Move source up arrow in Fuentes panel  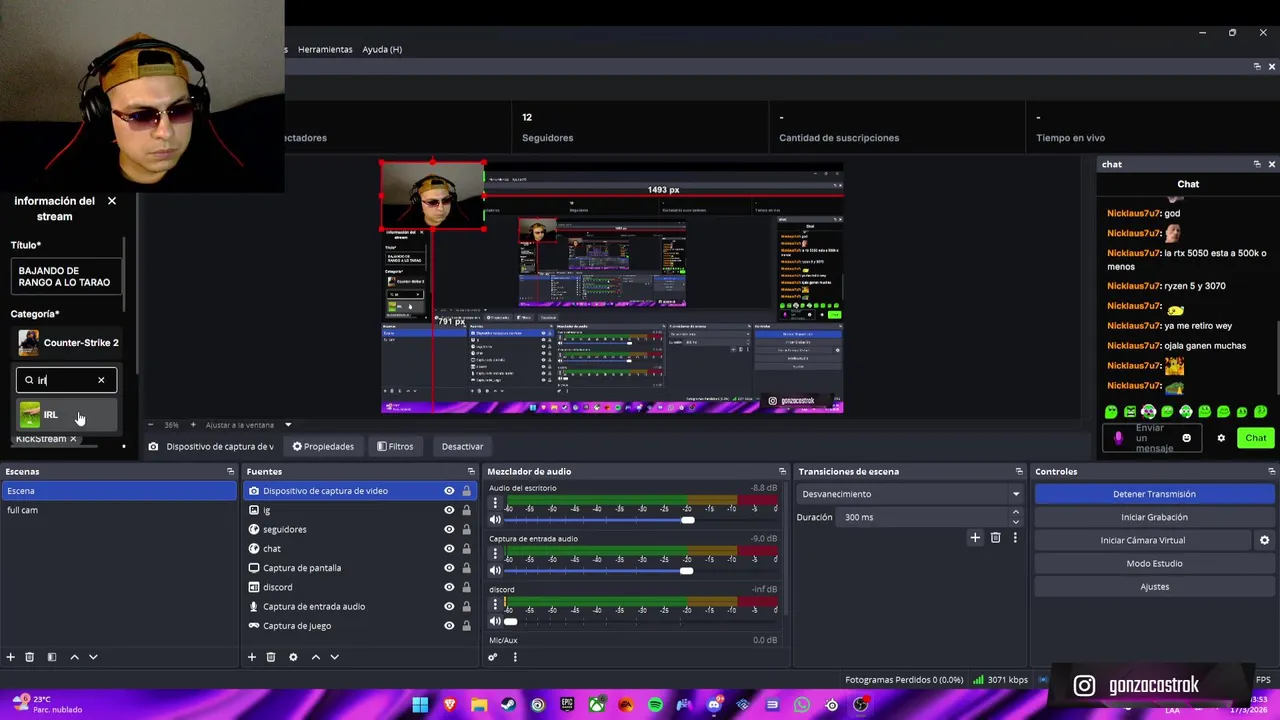coord(315,657)
